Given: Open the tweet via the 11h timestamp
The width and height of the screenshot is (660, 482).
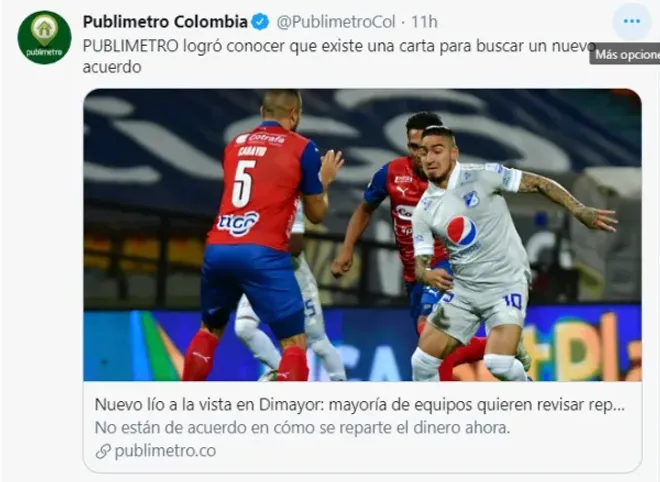Looking at the screenshot, I should tap(424, 22).
